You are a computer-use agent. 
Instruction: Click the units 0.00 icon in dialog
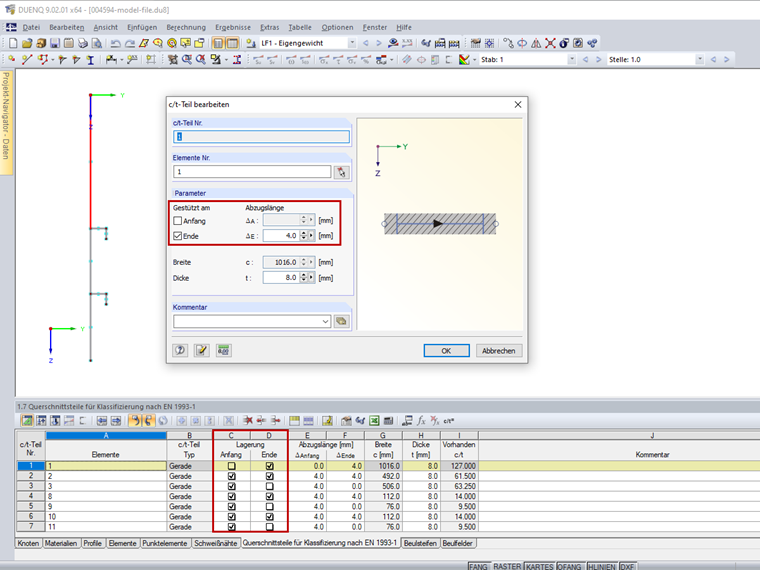point(223,350)
